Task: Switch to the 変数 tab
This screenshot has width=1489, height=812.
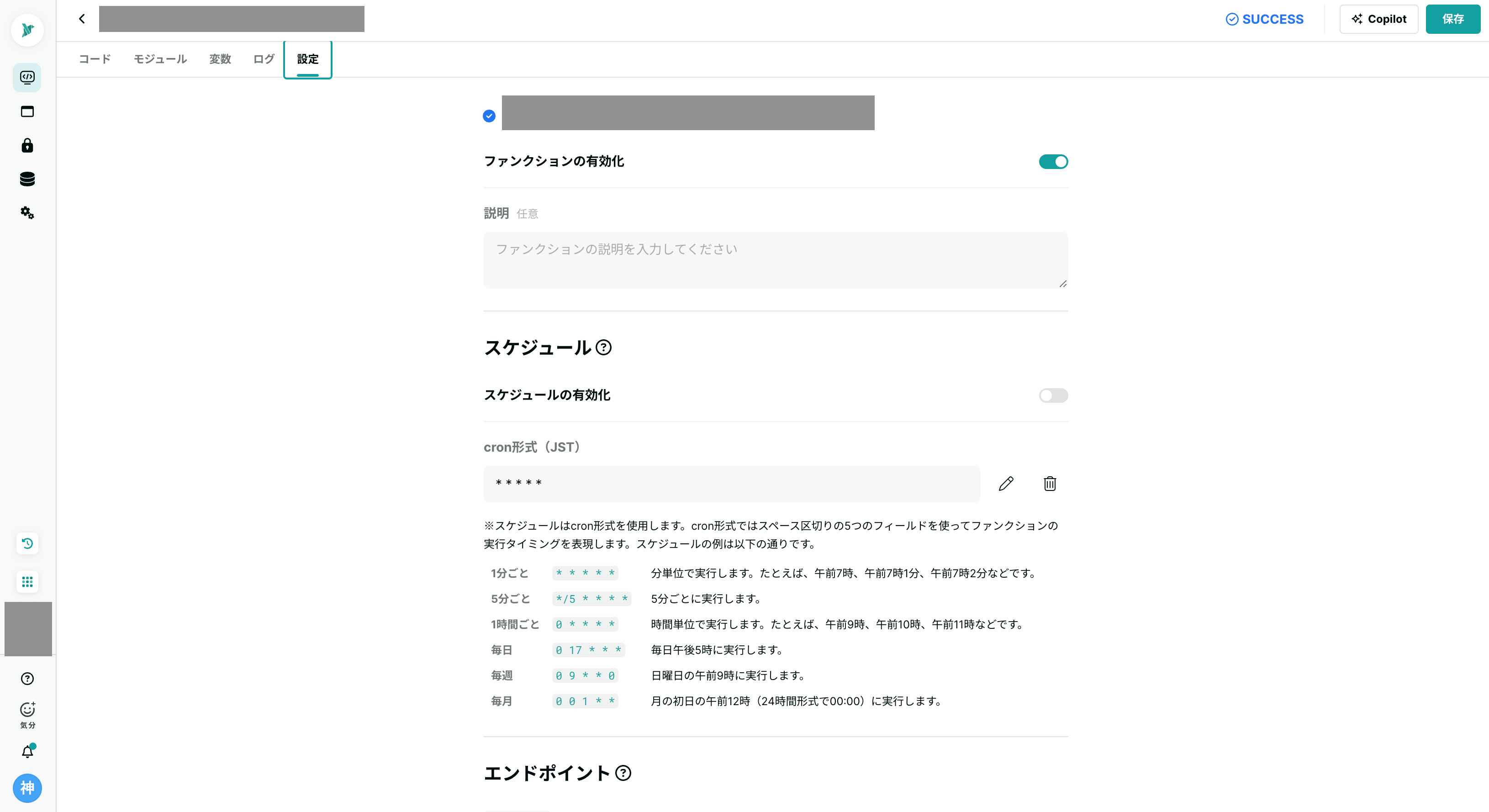Action: point(220,59)
